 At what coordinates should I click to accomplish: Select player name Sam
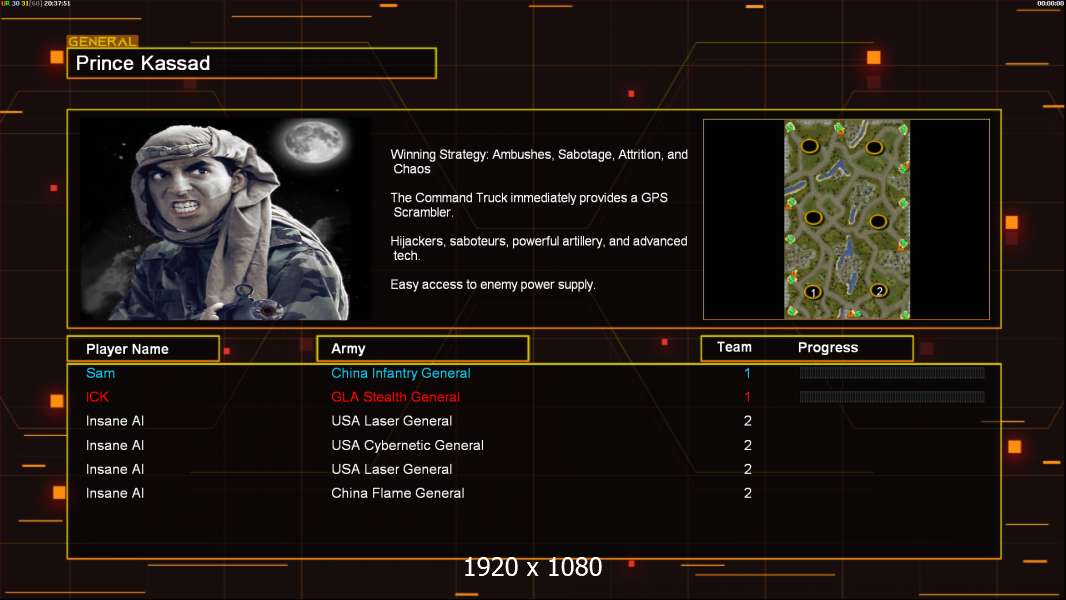(101, 373)
